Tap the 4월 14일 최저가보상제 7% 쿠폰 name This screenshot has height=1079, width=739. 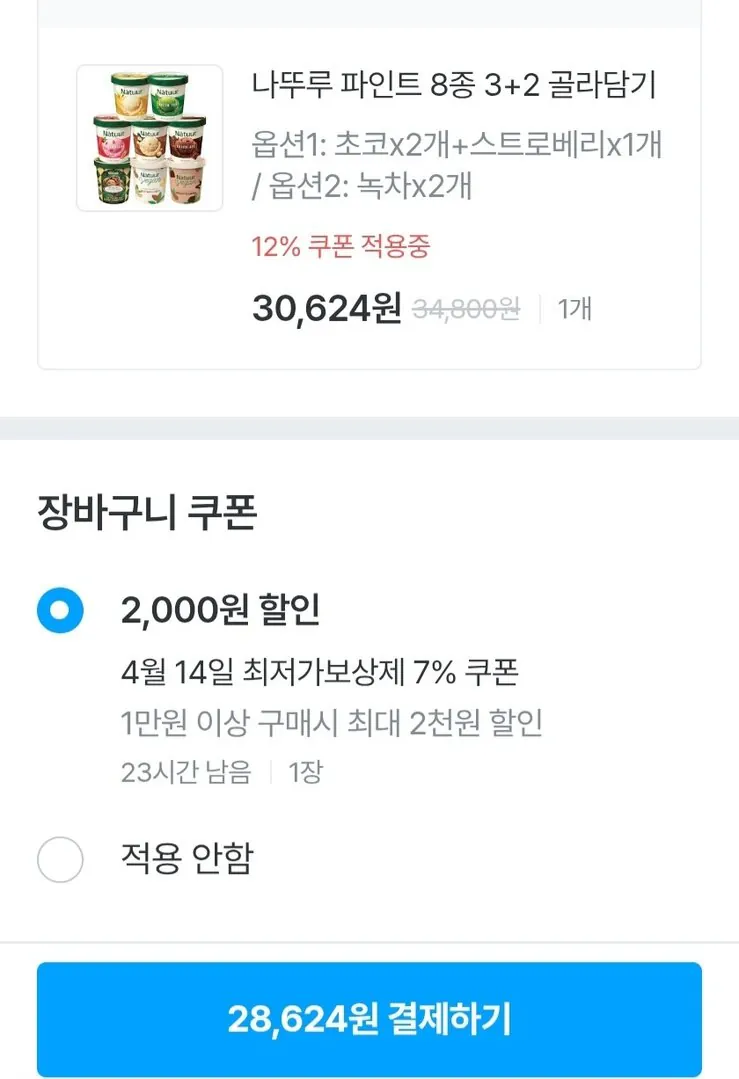tap(319, 671)
